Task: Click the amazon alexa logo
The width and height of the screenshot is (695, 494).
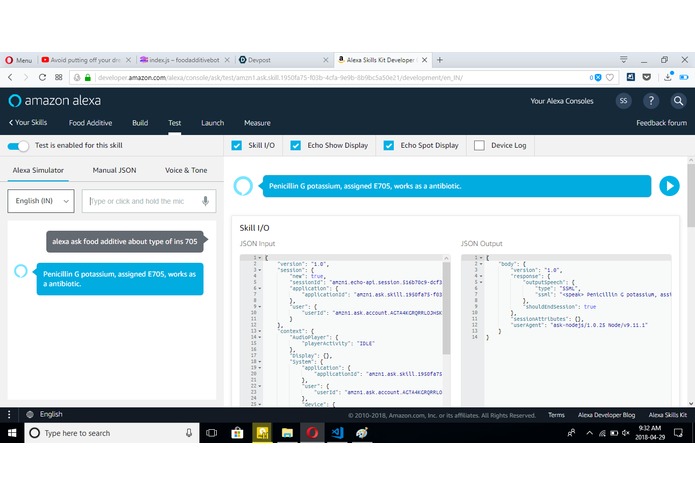Action: pyautogui.click(x=55, y=101)
